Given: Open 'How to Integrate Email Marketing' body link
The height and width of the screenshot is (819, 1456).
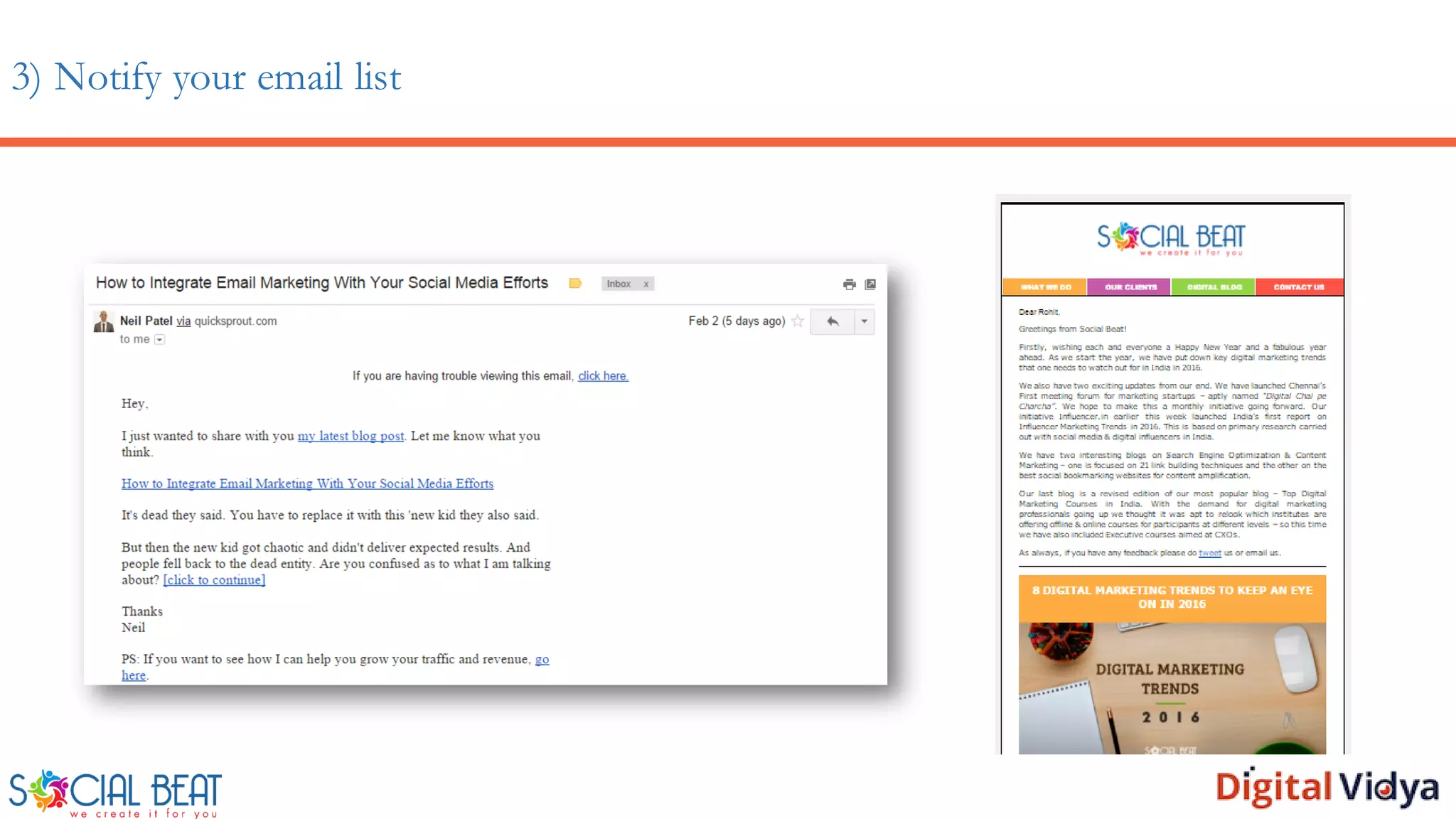Looking at the screenshot, I should pyautogui.click(x=307, y=483).
